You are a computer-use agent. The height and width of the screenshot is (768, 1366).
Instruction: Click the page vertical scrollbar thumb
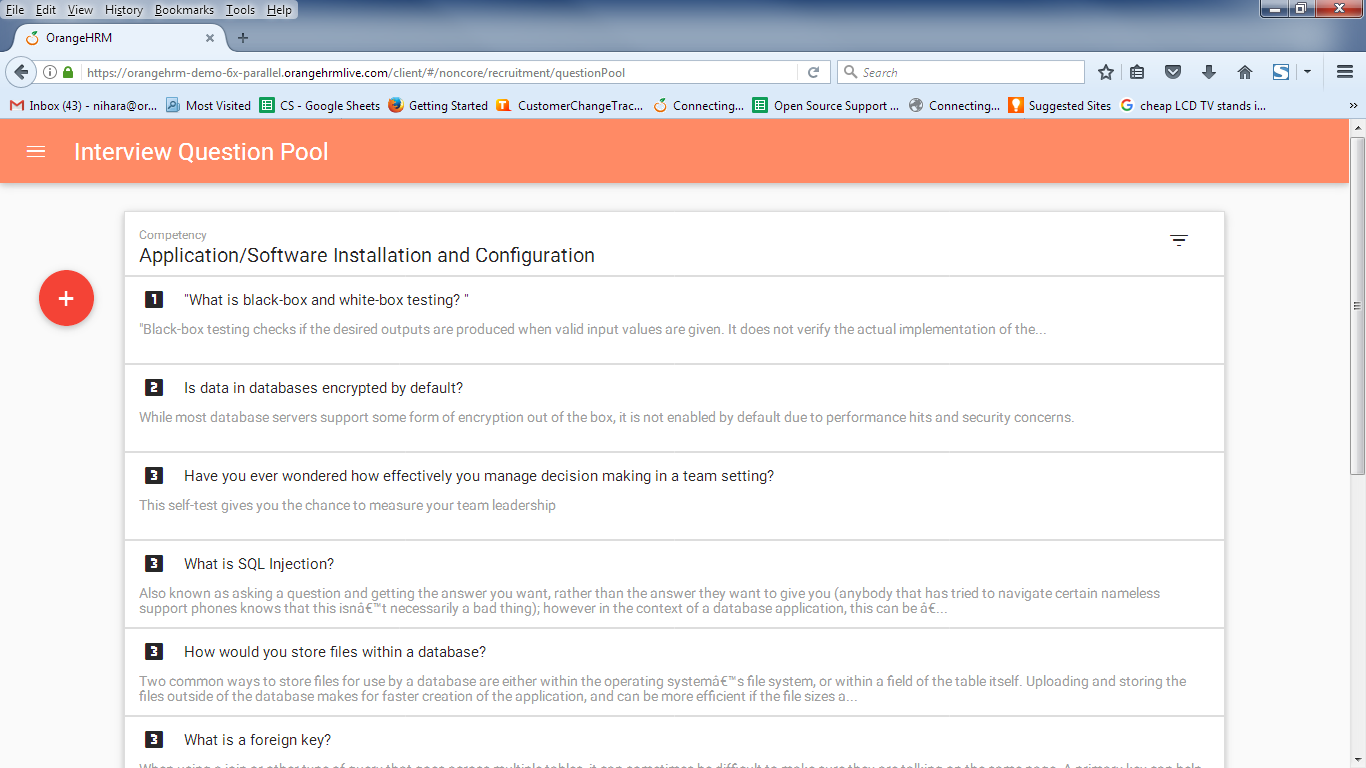(x=1357, y=305)
